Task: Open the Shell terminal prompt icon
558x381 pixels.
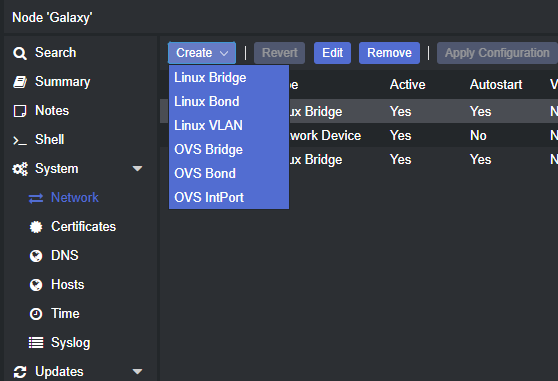Action: pyautogui.click(x=20, y=141)
